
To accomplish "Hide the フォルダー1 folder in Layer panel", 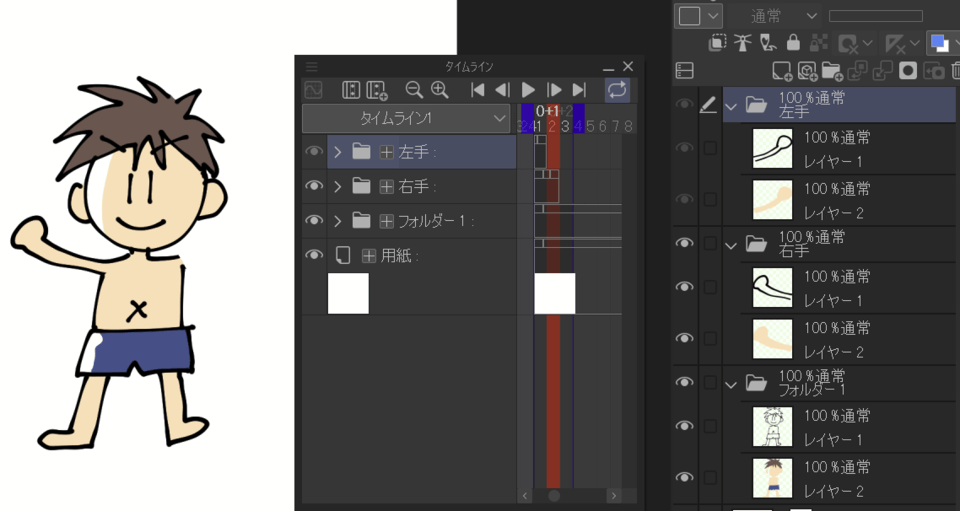I will (x=684, y=382).
